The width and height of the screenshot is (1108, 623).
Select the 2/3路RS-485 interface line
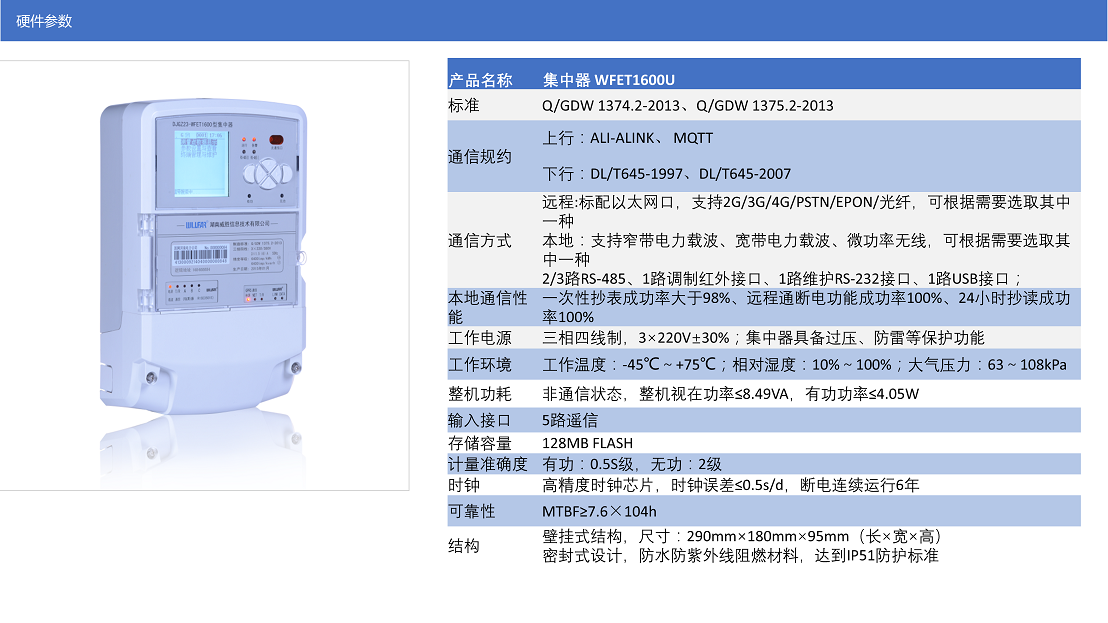(x=782, y=278)
